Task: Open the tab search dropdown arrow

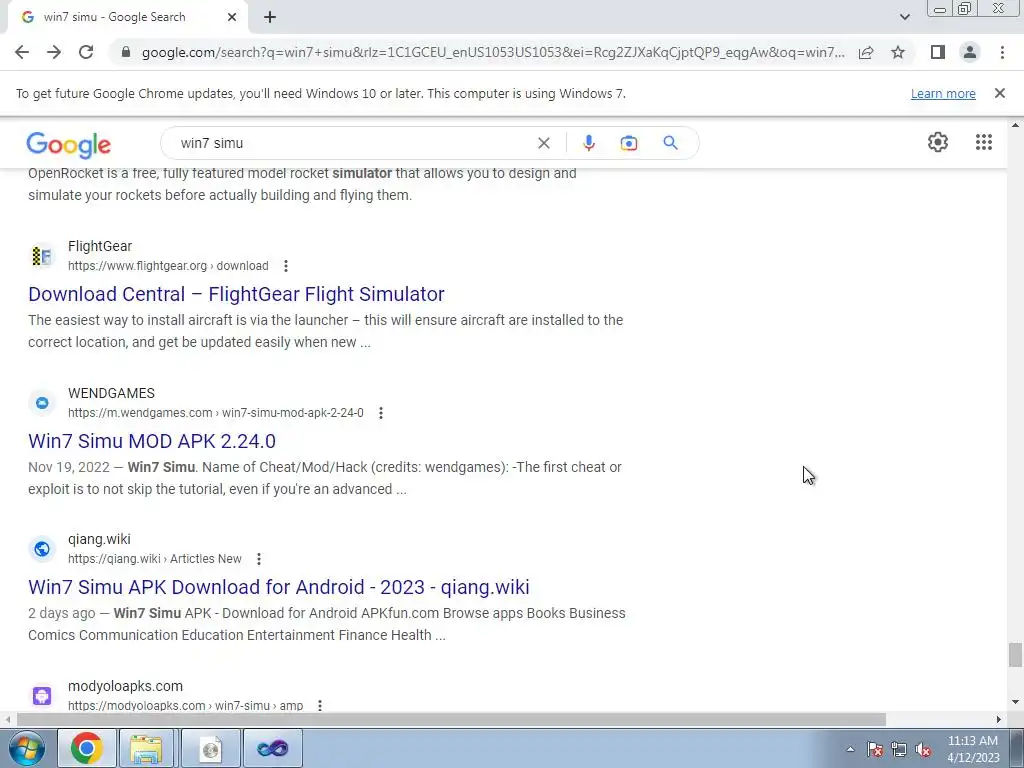Action: pyautogui.click(x=904, y=17)
